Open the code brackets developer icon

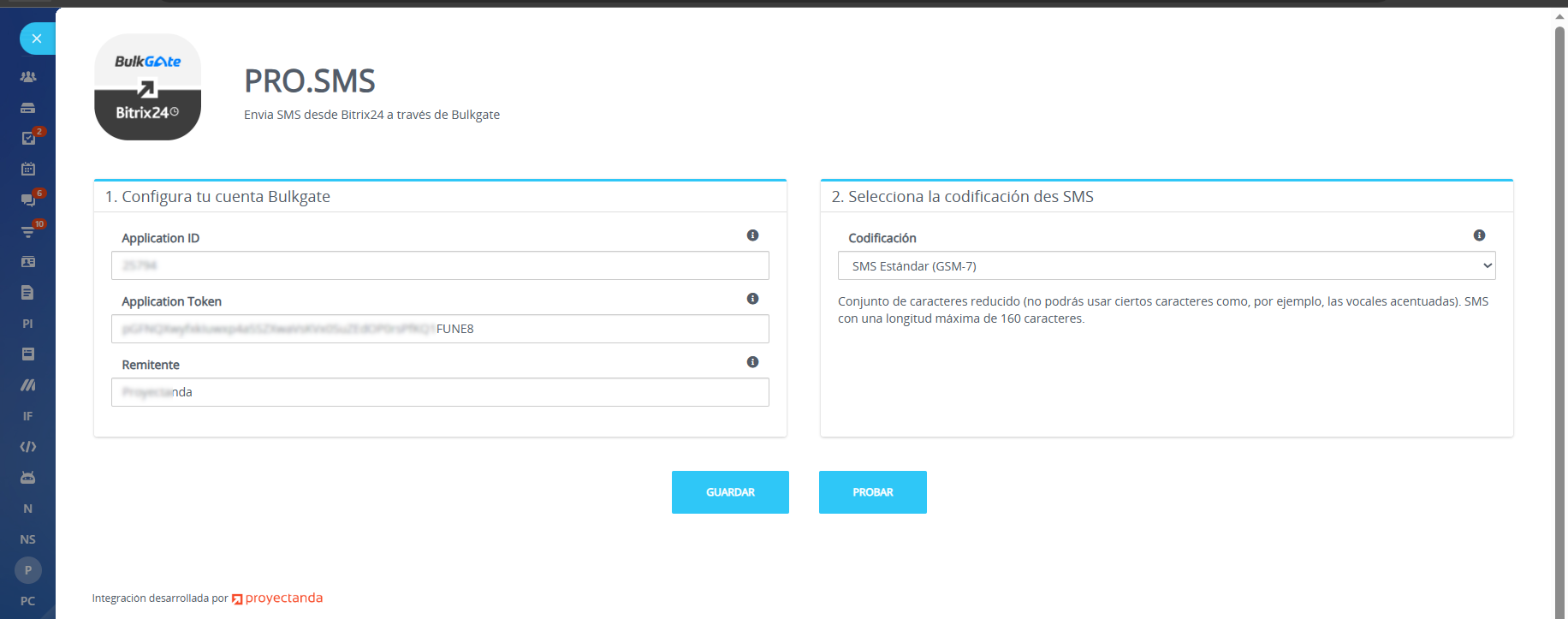(28, 447)
